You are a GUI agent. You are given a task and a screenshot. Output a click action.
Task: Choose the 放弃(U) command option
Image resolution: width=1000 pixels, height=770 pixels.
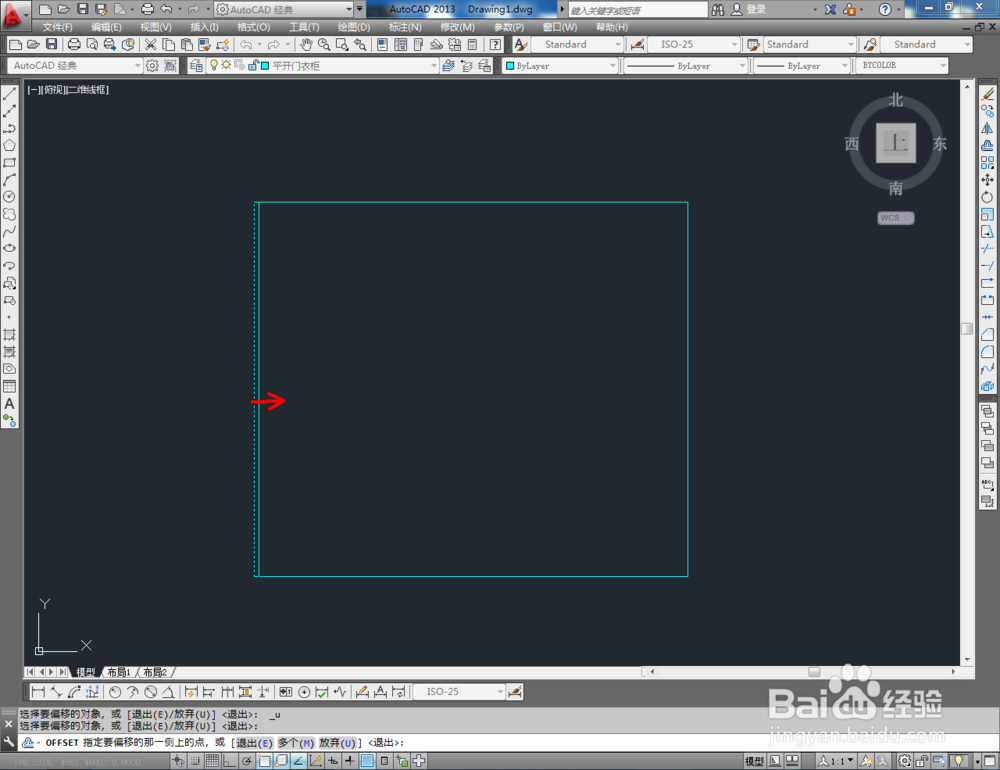(337, 743)
